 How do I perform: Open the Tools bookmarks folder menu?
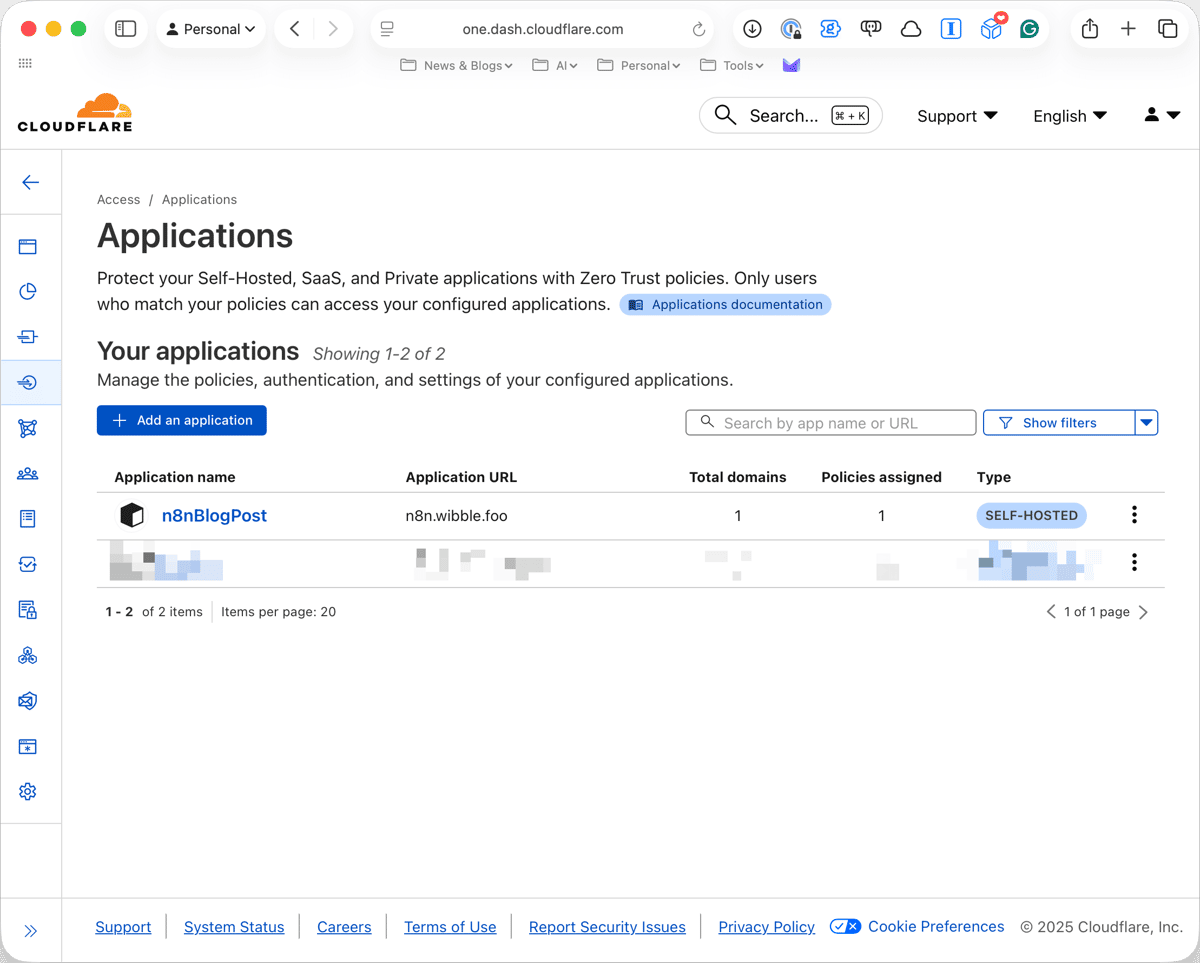click(x=731, y=65)
